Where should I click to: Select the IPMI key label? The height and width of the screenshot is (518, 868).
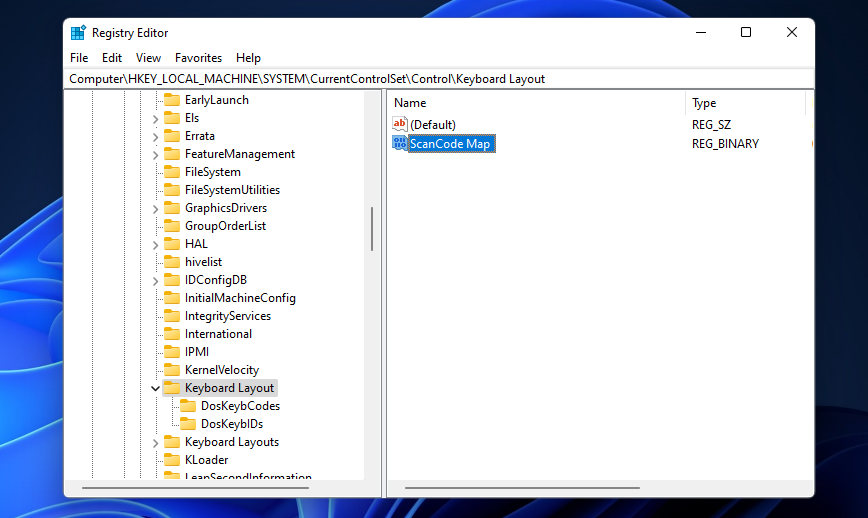pyautogui.click(x=197, y=352)
